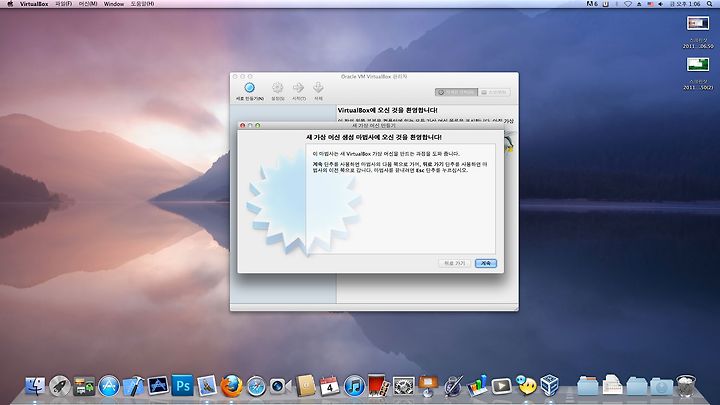720x405 pixels.
Task: Open the File (파일) menu
Action: coord(63,4)
